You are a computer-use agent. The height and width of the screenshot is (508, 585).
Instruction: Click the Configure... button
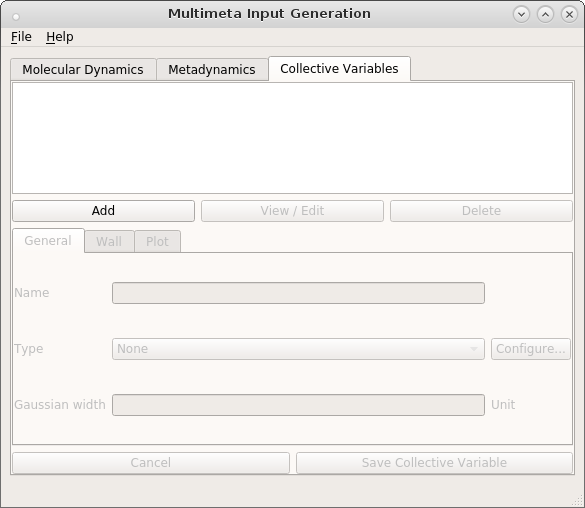[531, 349]
